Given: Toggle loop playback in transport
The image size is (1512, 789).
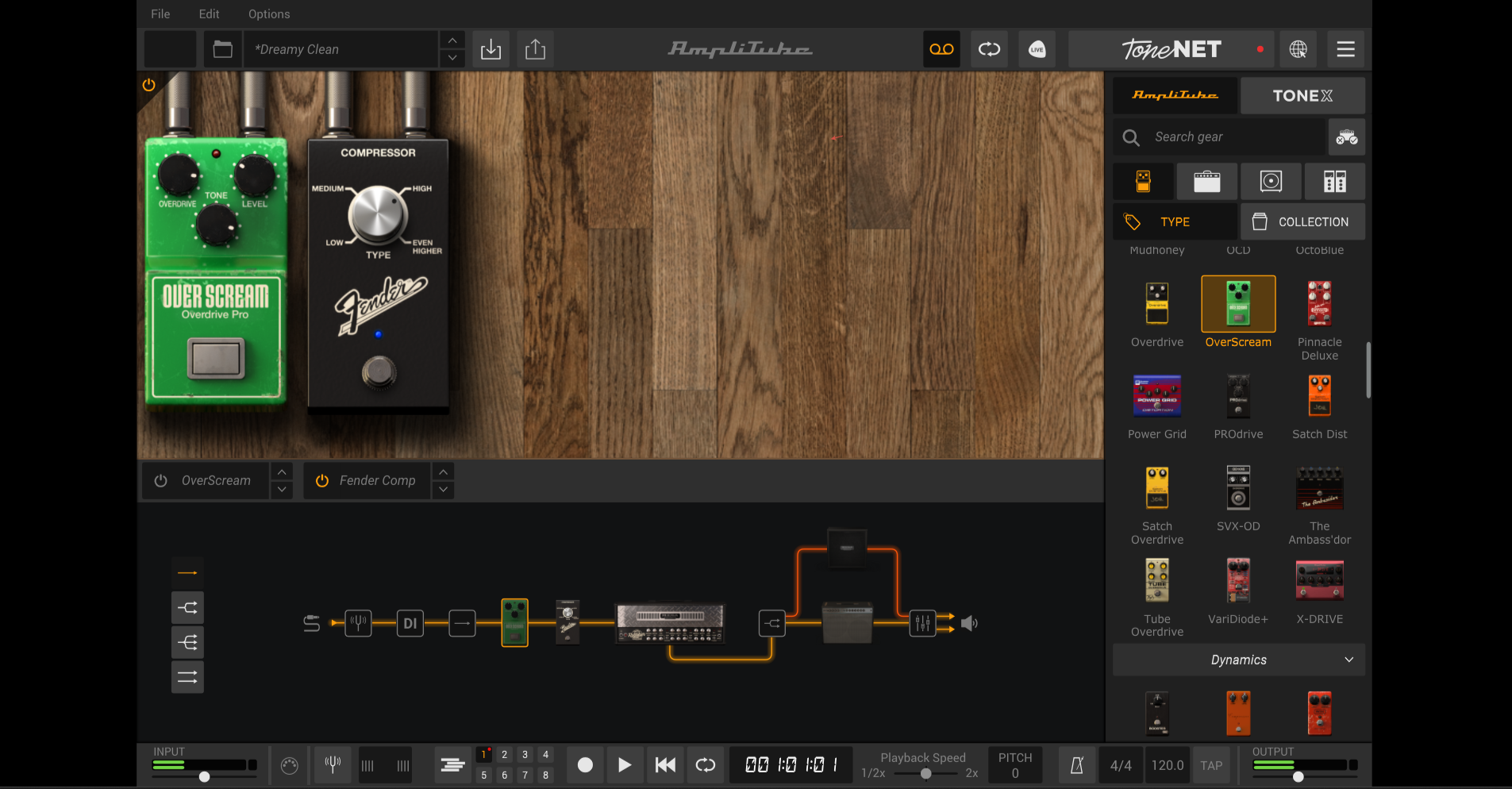Looking at the screenshot, I should coord(706,765).
